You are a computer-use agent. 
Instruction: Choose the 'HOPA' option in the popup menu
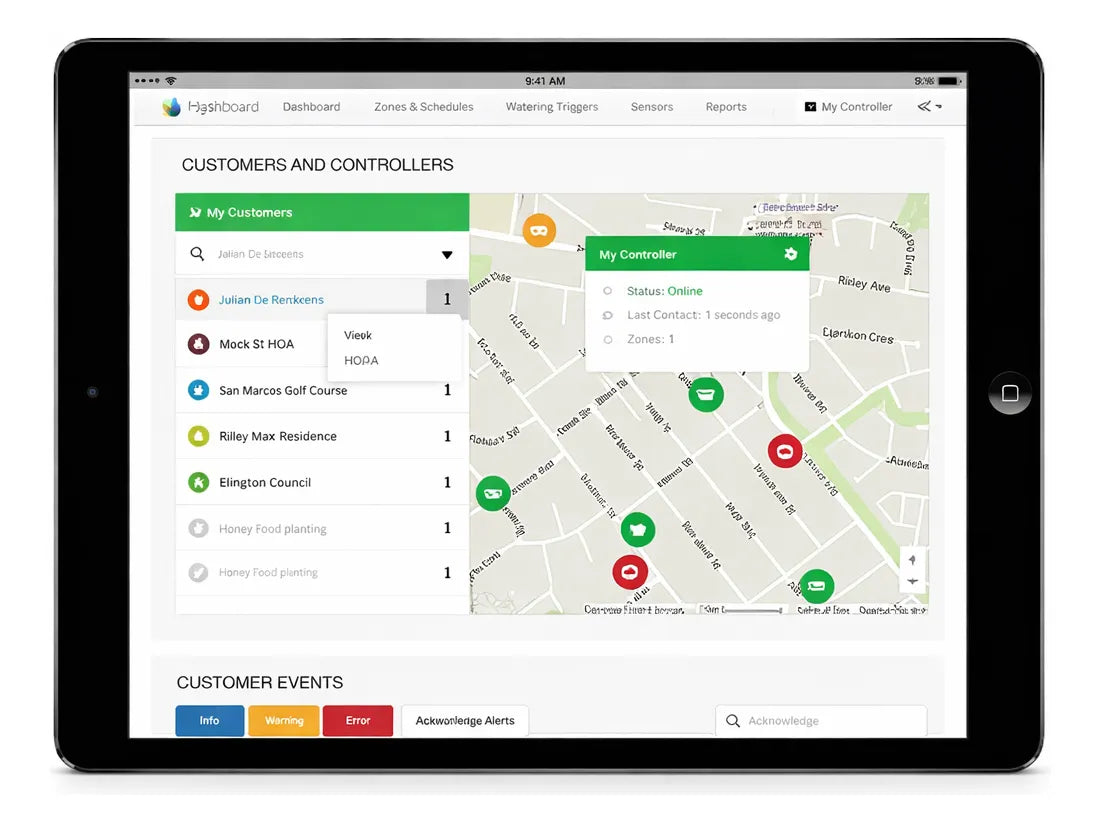362,360
